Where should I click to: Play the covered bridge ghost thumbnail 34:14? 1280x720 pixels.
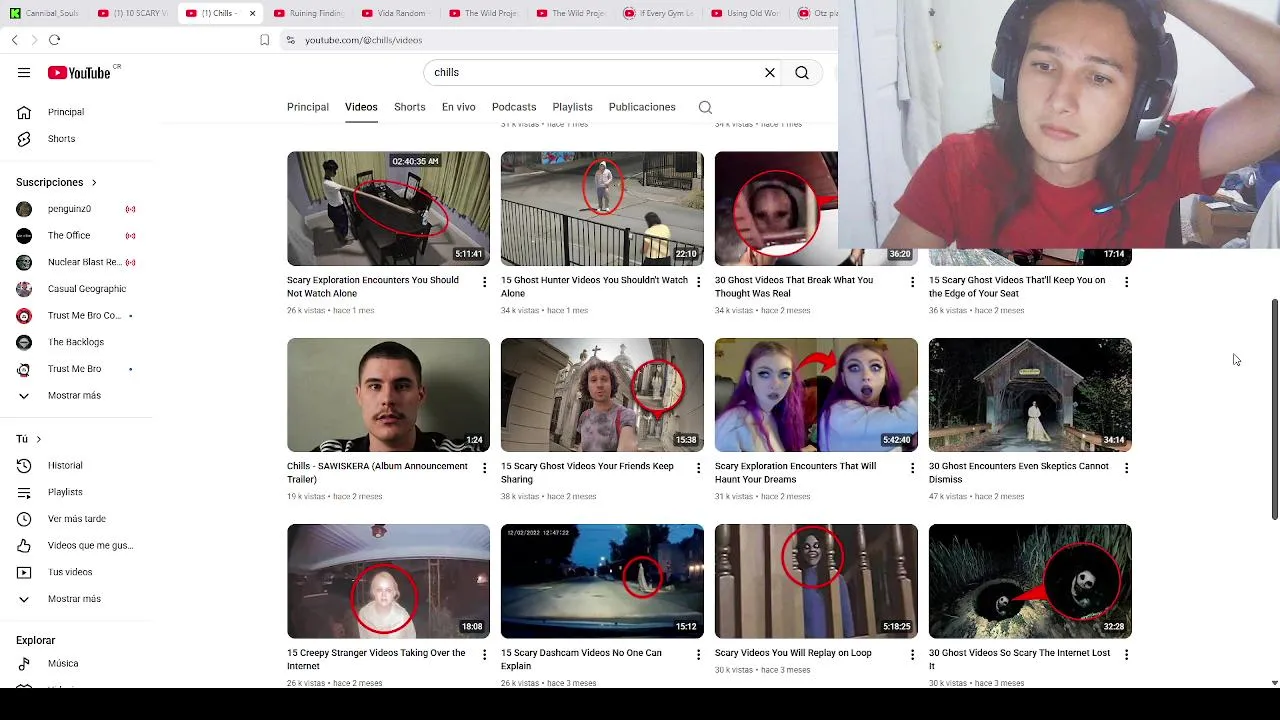(x=1030, y=395)
